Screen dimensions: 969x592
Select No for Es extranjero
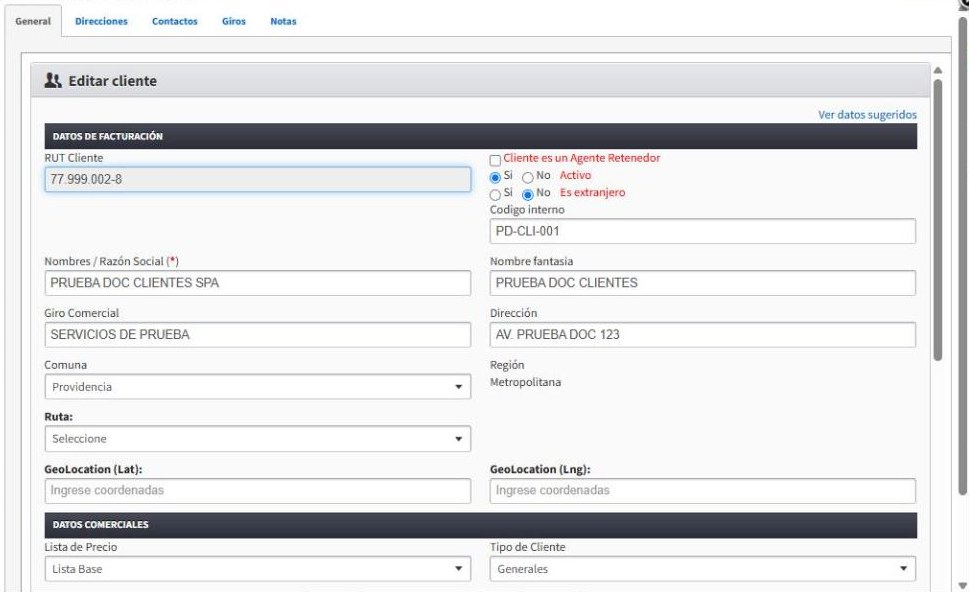(528, 195)
